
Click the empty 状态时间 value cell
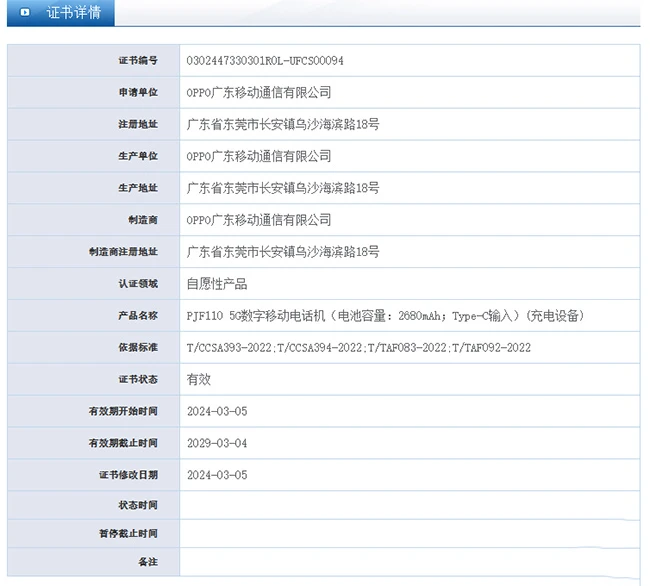point(410,505)
